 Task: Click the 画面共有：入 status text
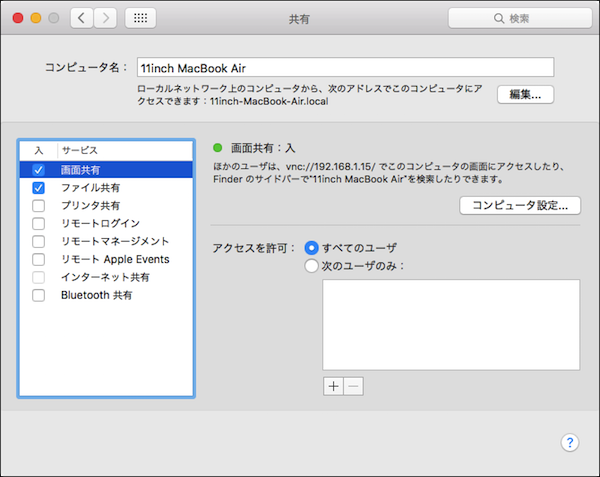click(x=263, y=148)
